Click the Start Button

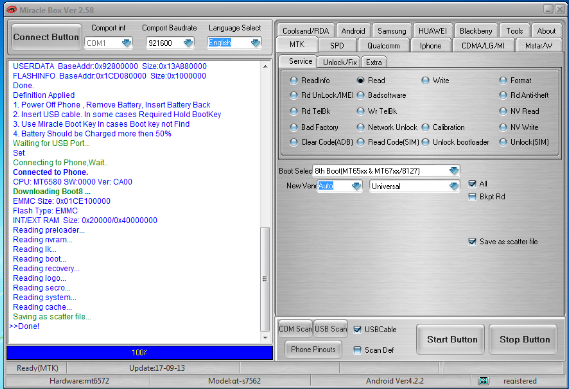(x=451, y=339)
